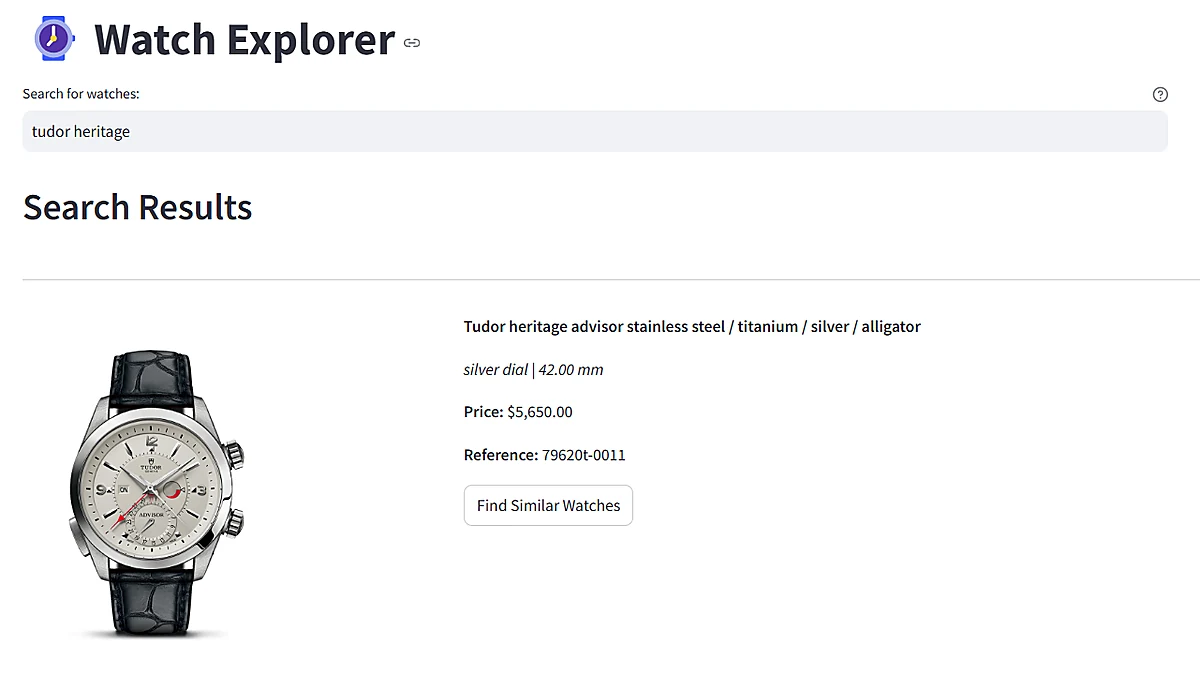
Task: Click the Find Similar Watches button
Action: point(548,505)
